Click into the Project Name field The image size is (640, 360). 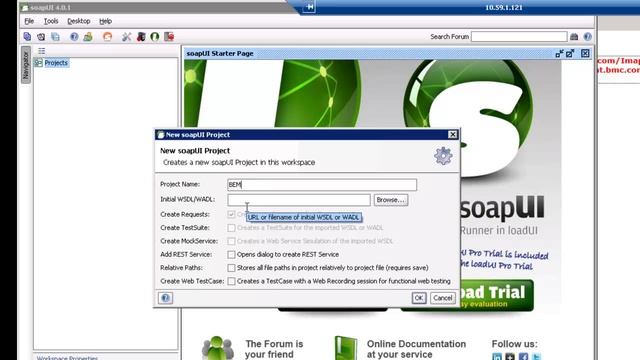[x=322, y=185]
